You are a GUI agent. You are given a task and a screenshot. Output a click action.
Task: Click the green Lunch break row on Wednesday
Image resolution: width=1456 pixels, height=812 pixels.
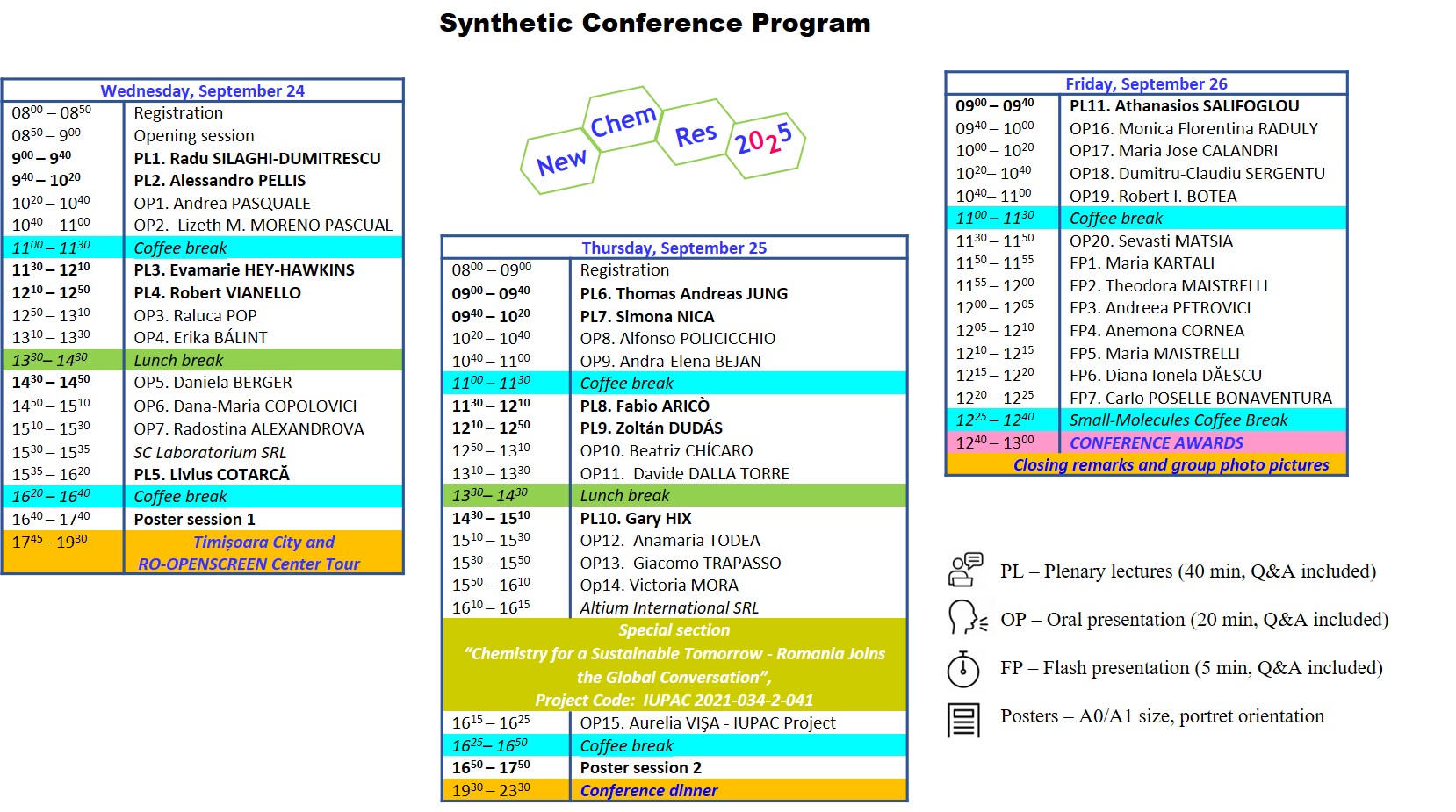click(x=178, y=360)
